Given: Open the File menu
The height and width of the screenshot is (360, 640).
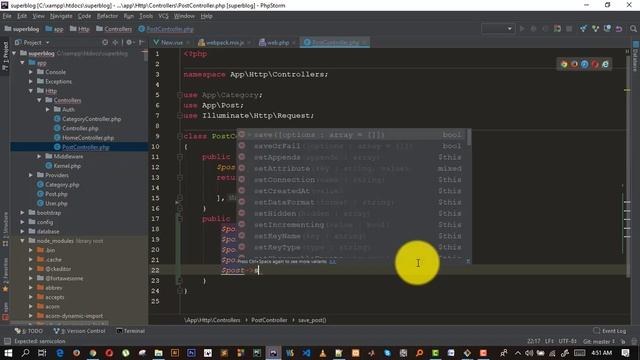Looking at the screenshot, I should click(x=7, y=16).
